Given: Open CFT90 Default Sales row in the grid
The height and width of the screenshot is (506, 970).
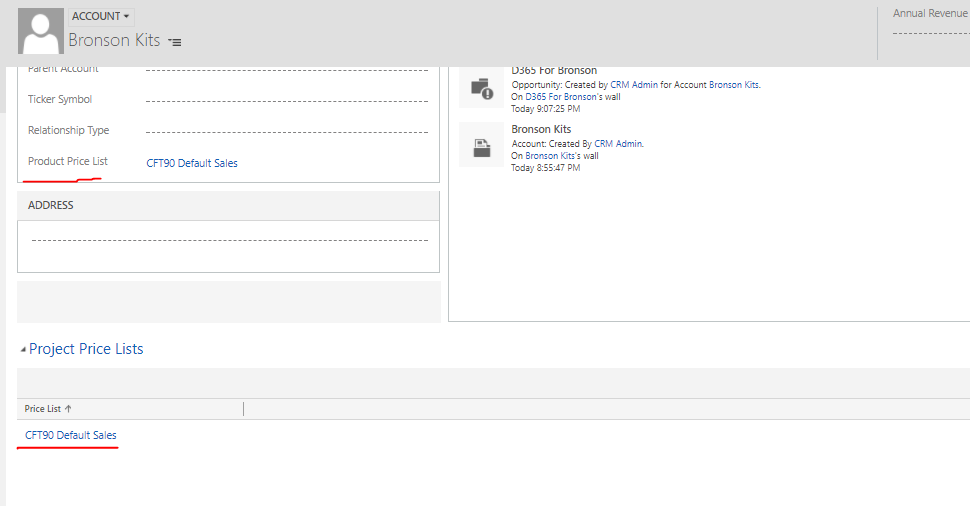Looking at the screenshot, I should pyautogui.click(x=71, y=435).
